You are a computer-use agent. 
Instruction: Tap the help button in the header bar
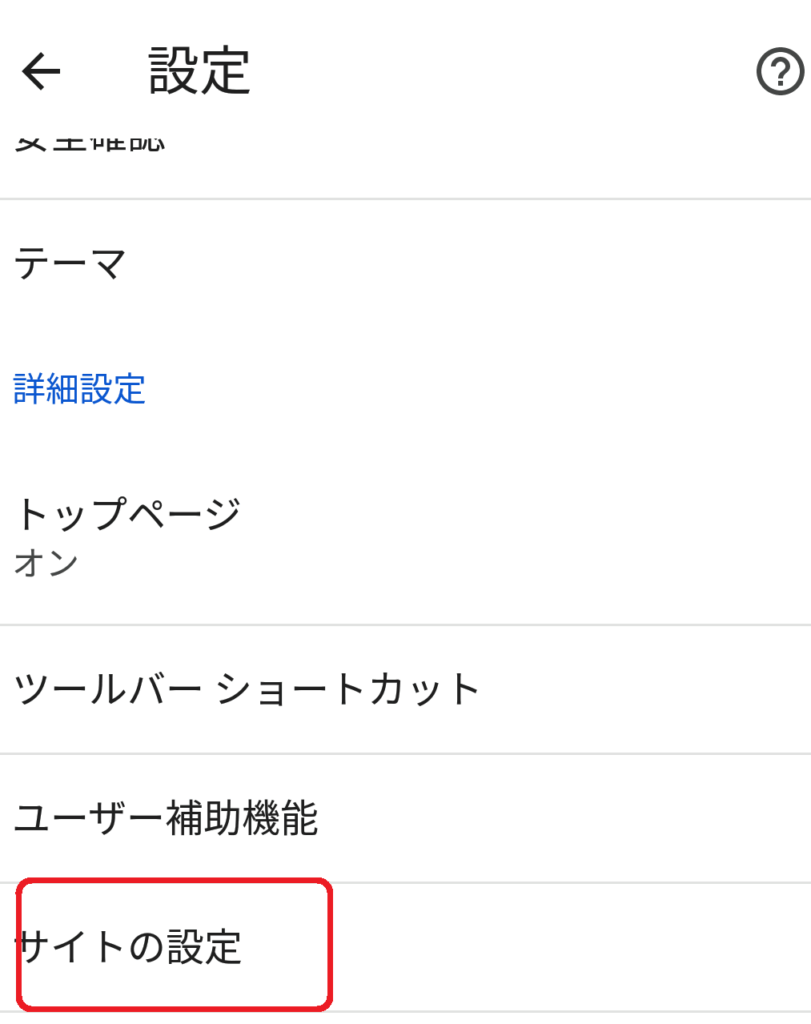pos(782,70)
